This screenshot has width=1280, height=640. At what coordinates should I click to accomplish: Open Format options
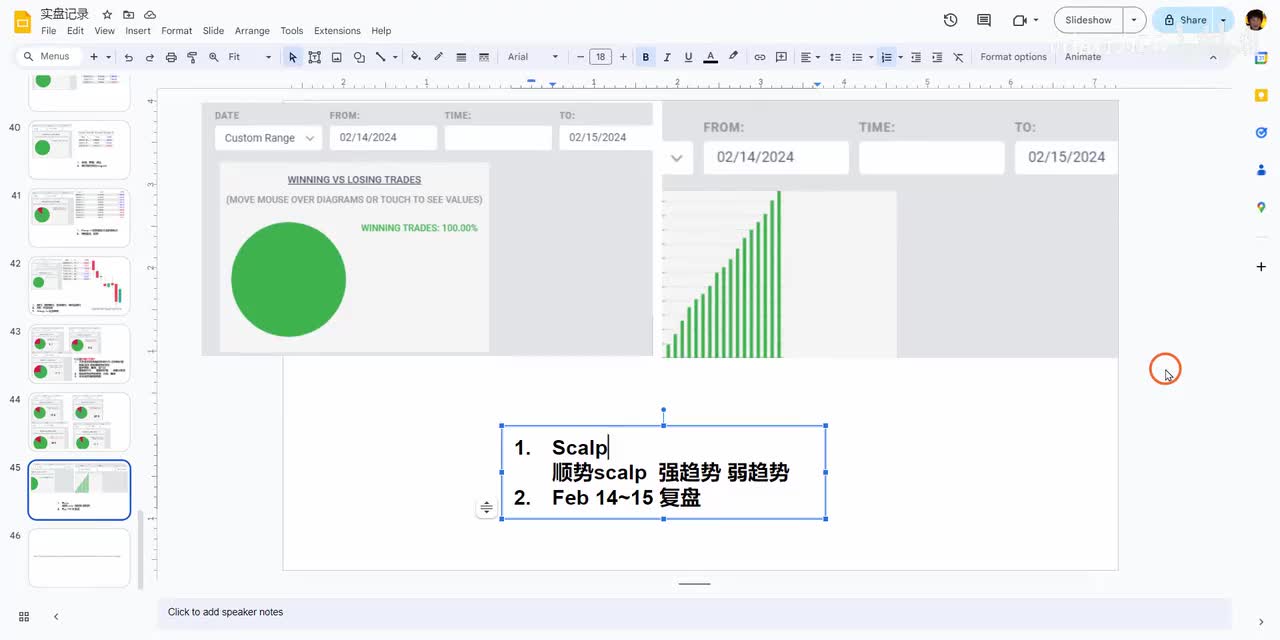tap(1013, 57)
